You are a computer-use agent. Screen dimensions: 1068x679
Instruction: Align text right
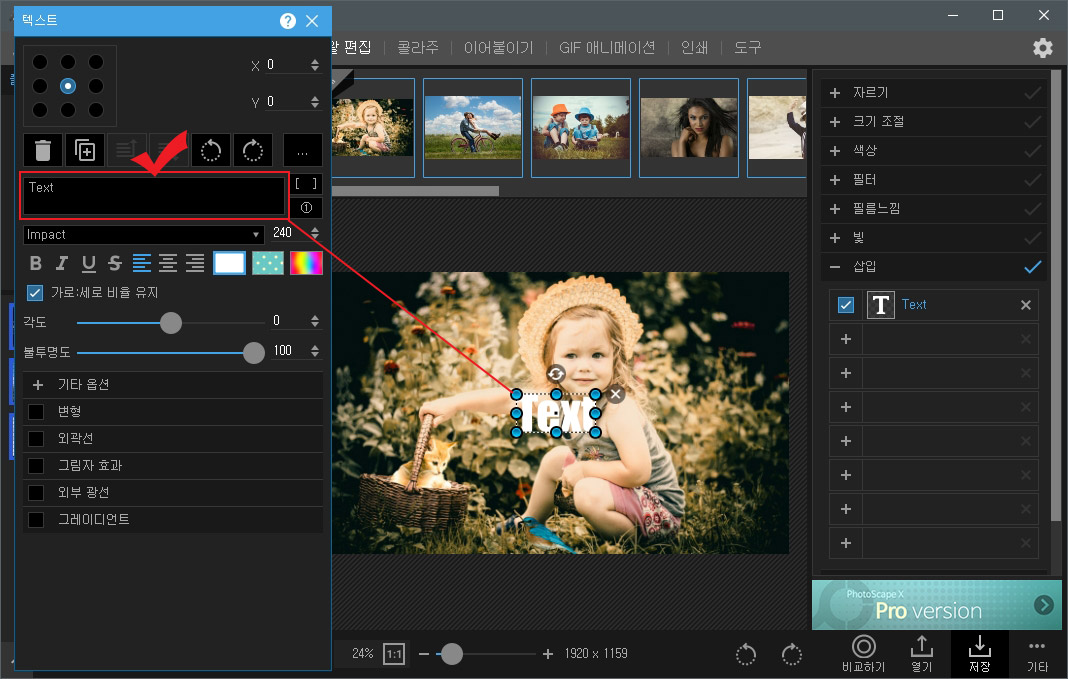(195, 263)
